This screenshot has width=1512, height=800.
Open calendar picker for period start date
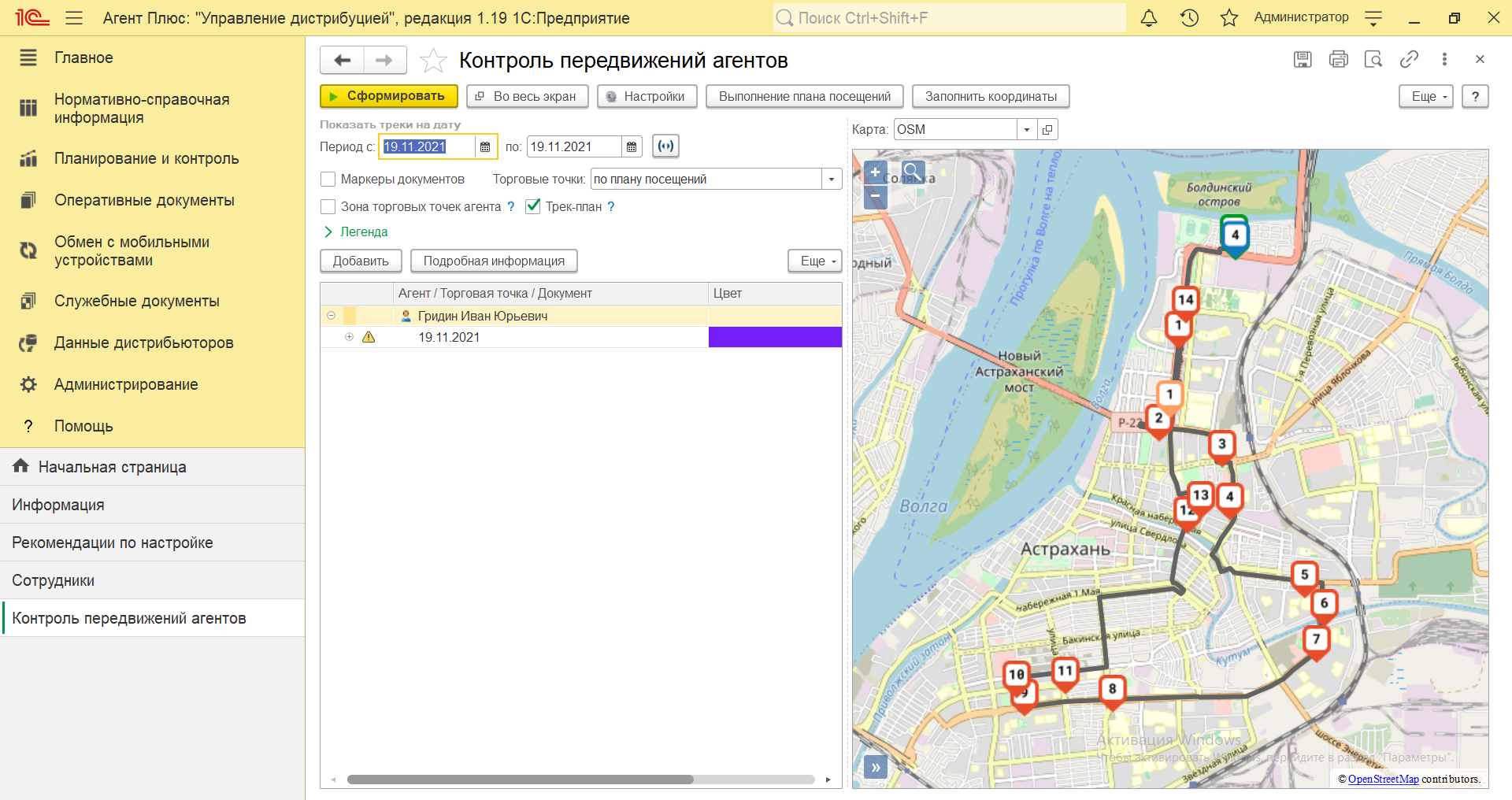point(485,147)
